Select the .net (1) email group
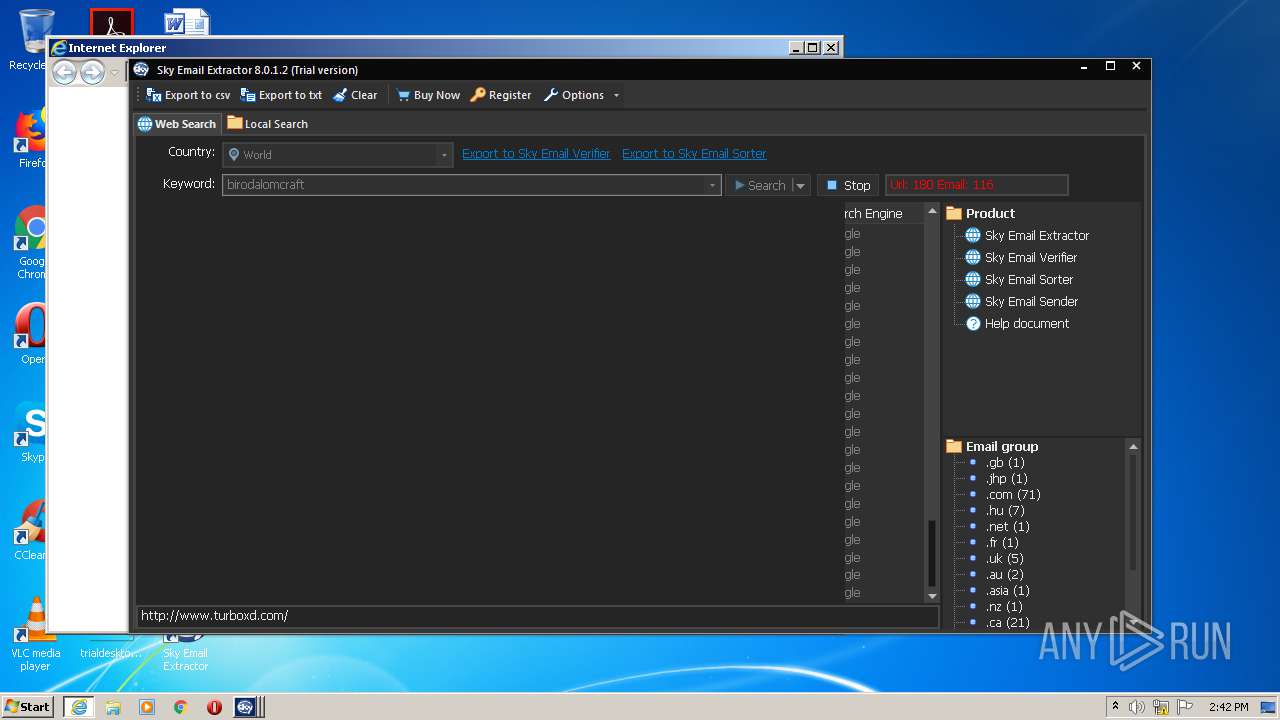 point(1007,527)
